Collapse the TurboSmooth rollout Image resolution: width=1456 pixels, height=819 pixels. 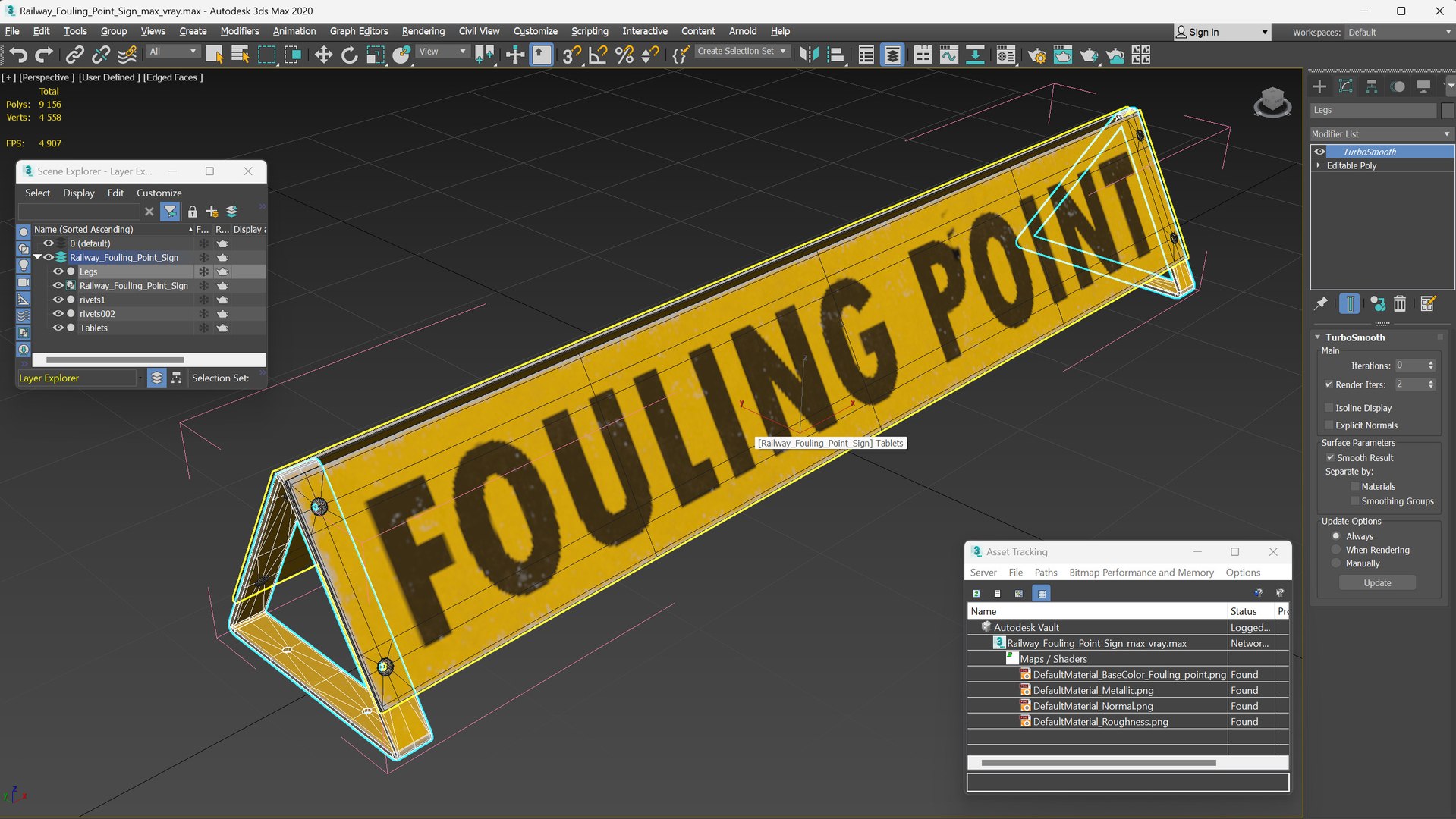point(1318,337)
